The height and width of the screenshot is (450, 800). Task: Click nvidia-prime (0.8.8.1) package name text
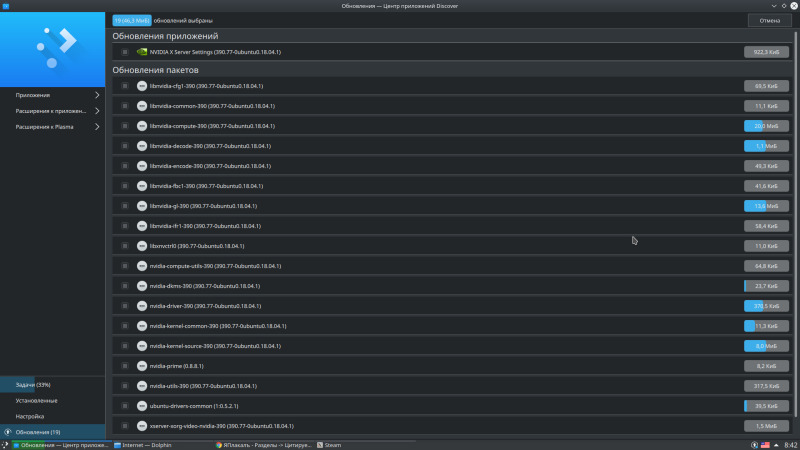(x=177, y=366)
